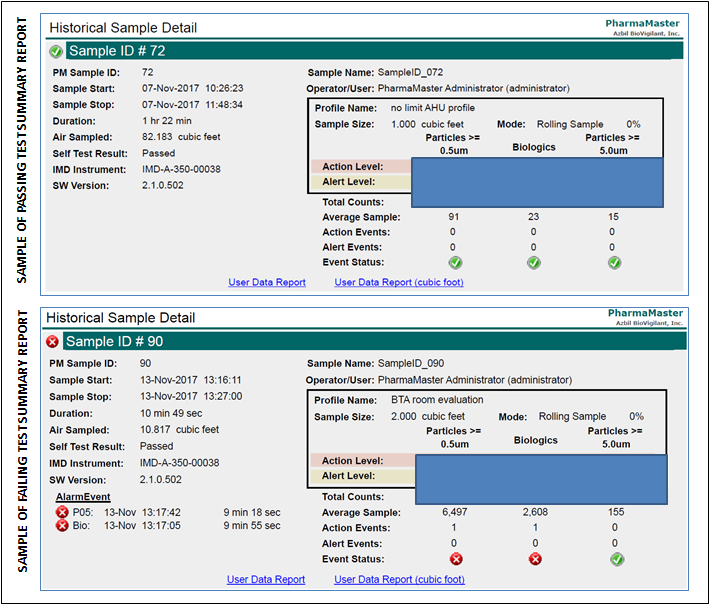The height and width of the screenshot is (605, 710).
Task: Select the red X next to P05 alarm
Action: [61, 512]
